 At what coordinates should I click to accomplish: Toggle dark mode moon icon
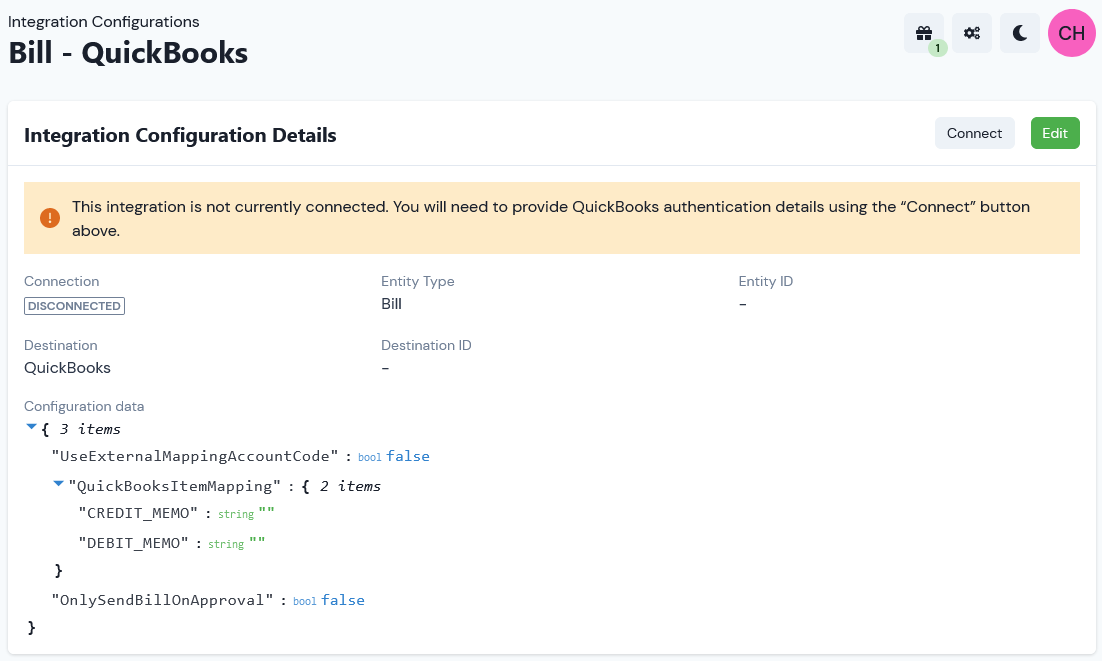click(1020, 33)
